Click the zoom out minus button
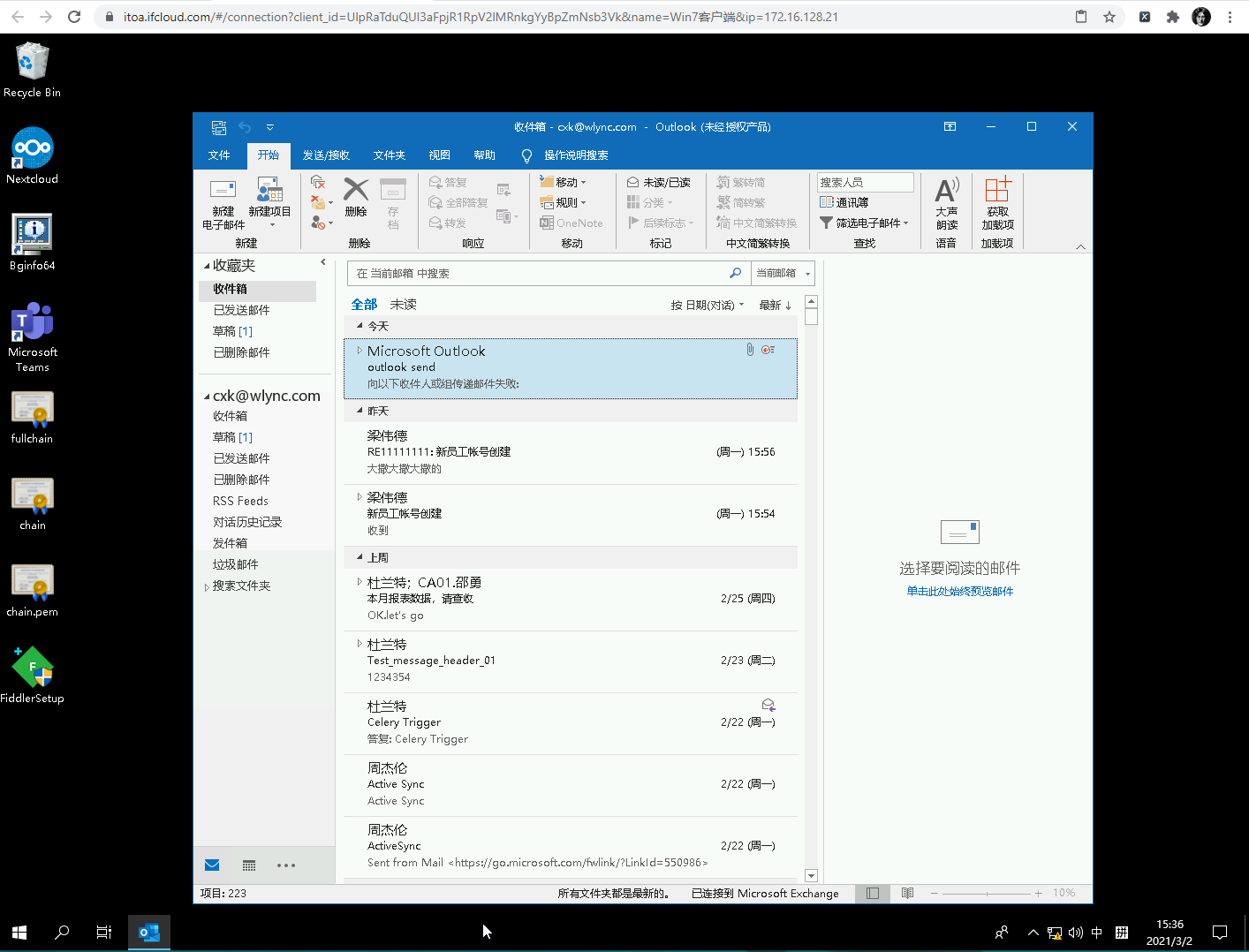Screen dimensions: 1249x952 [934, 893]
